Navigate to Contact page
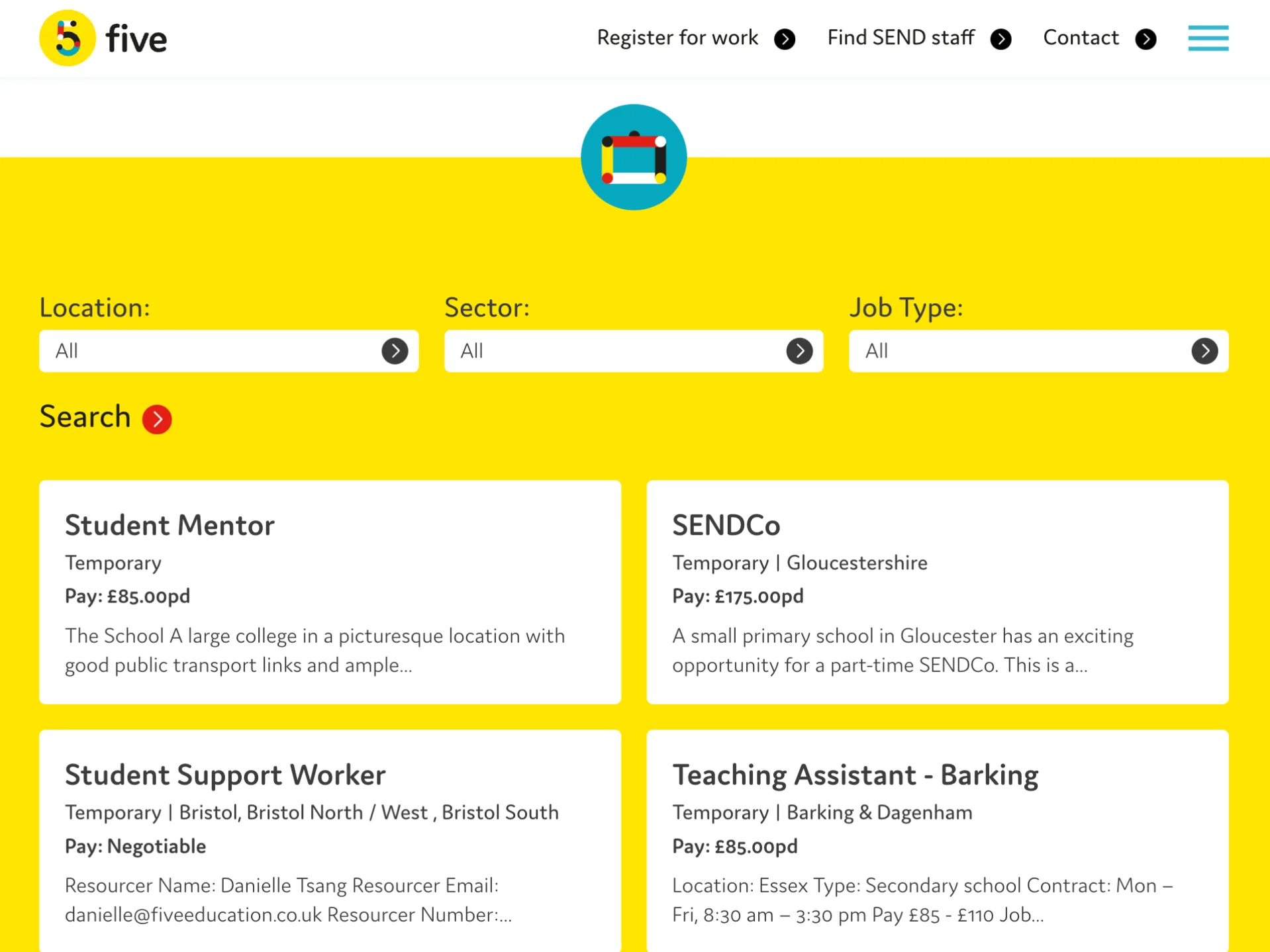The width and height of the screenshot is (1270, 952). click(x=1081, y=38)
